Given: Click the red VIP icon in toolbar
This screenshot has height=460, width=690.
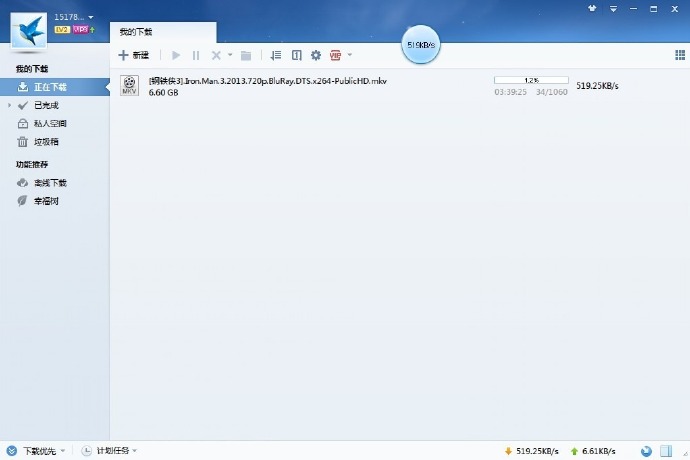Looking at the screenshot, I should (336, 55).
